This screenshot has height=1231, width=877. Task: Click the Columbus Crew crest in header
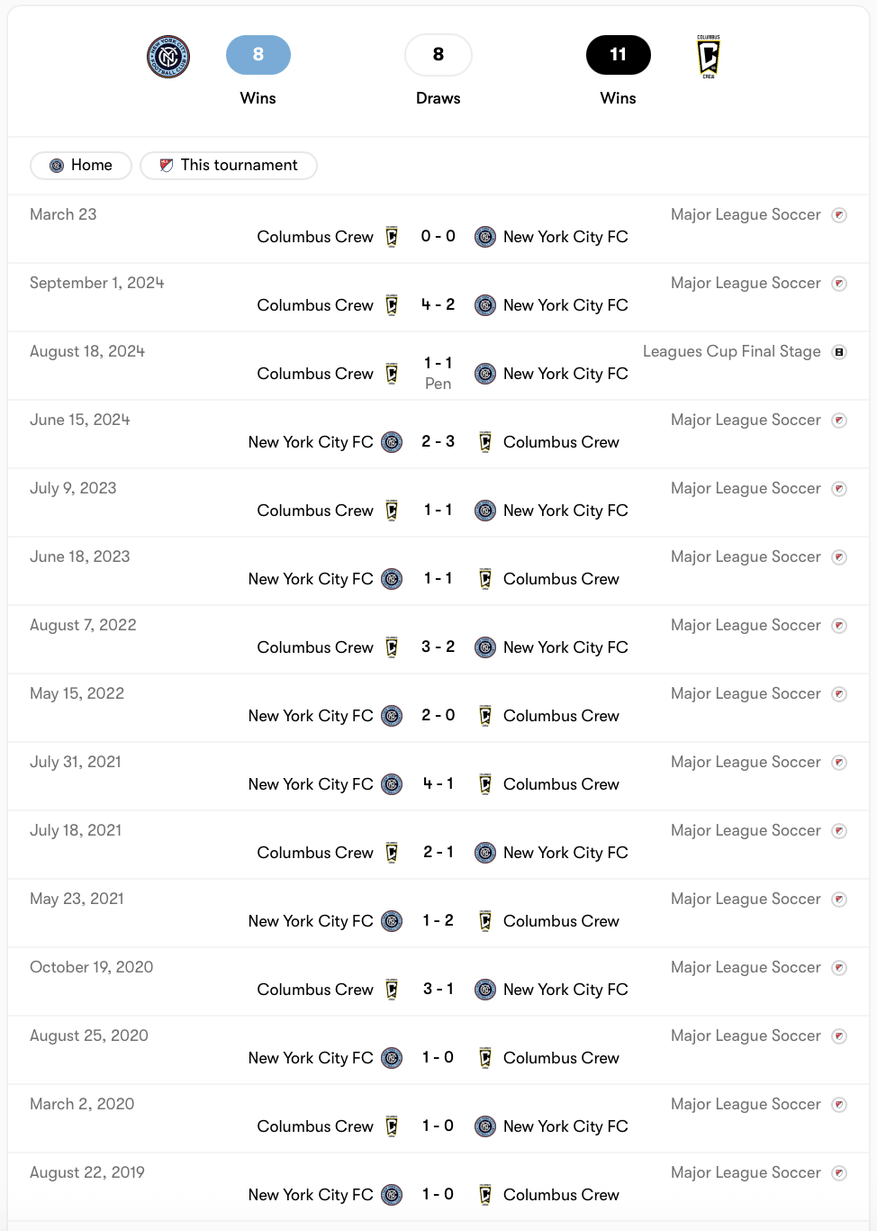(x=708, y=56)
